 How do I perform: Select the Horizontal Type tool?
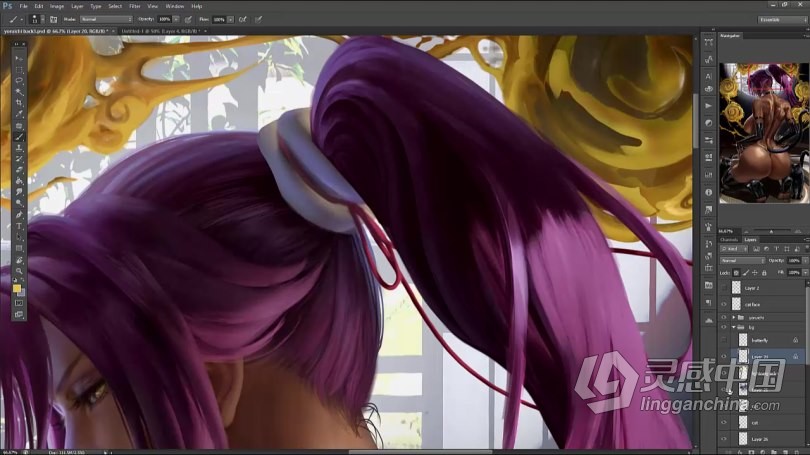(x=19, y=226)
